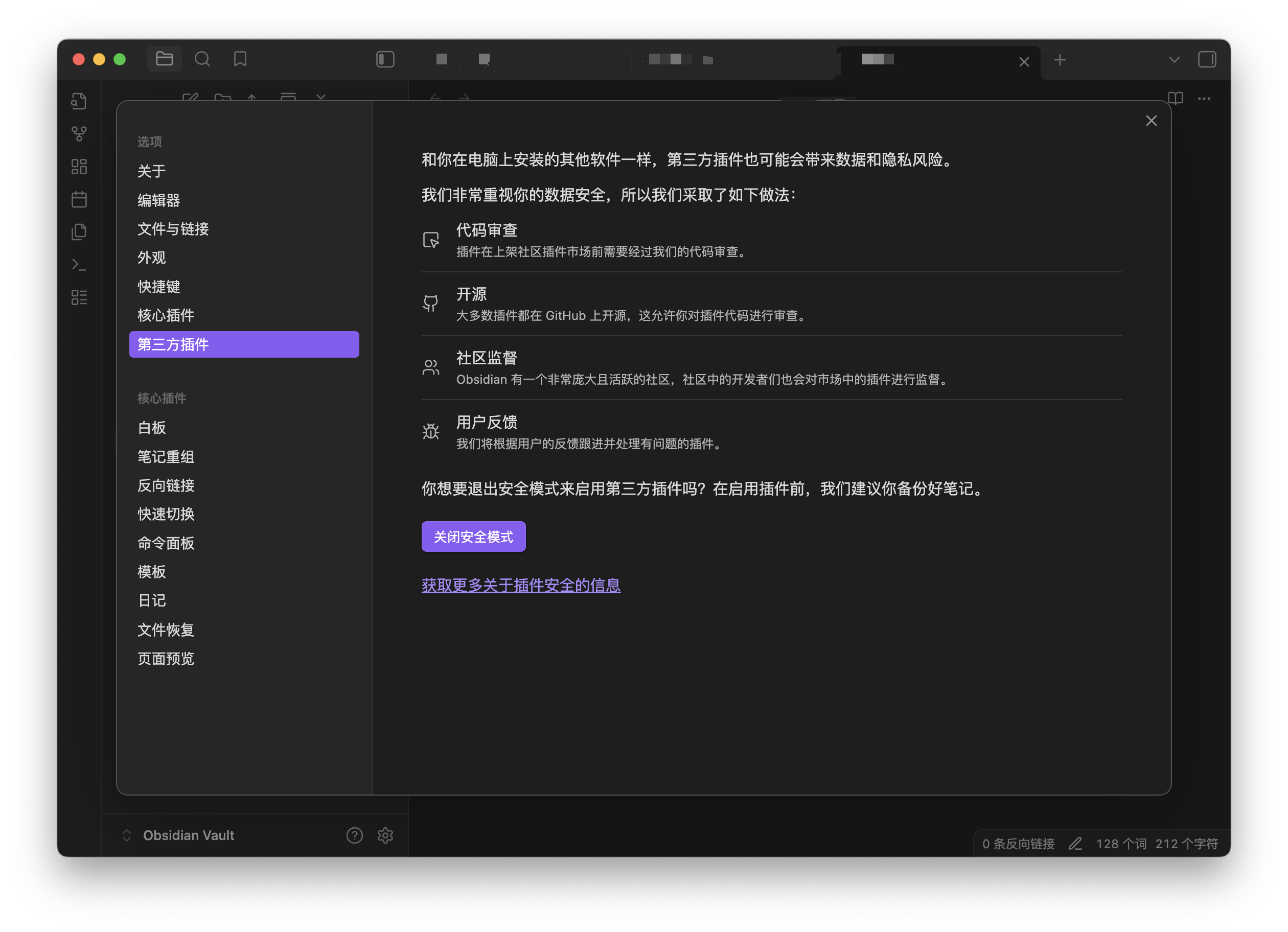Toggle the left sidebar panel icon
Image resolution: width=1288 pixels, height=932 pixels.
[385, 59]
